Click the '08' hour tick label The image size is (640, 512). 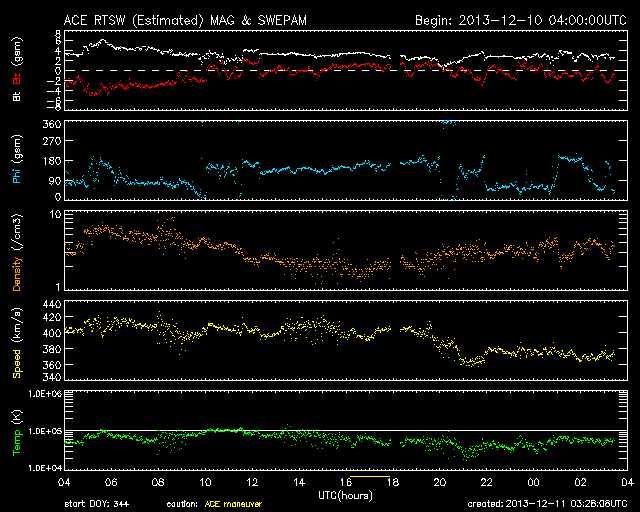(x=158, y=483)
